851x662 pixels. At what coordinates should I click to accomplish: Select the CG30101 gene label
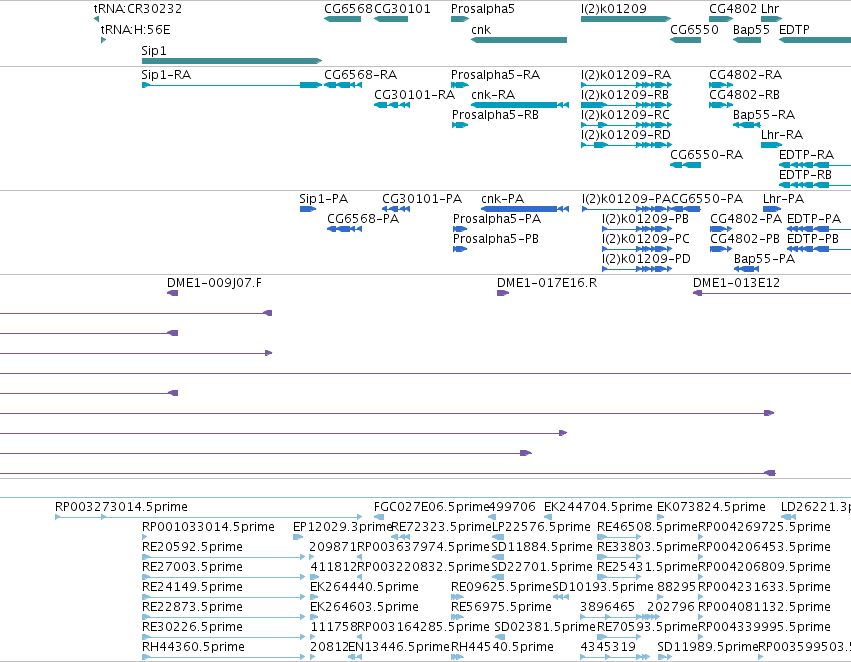(x=402, y=9)
